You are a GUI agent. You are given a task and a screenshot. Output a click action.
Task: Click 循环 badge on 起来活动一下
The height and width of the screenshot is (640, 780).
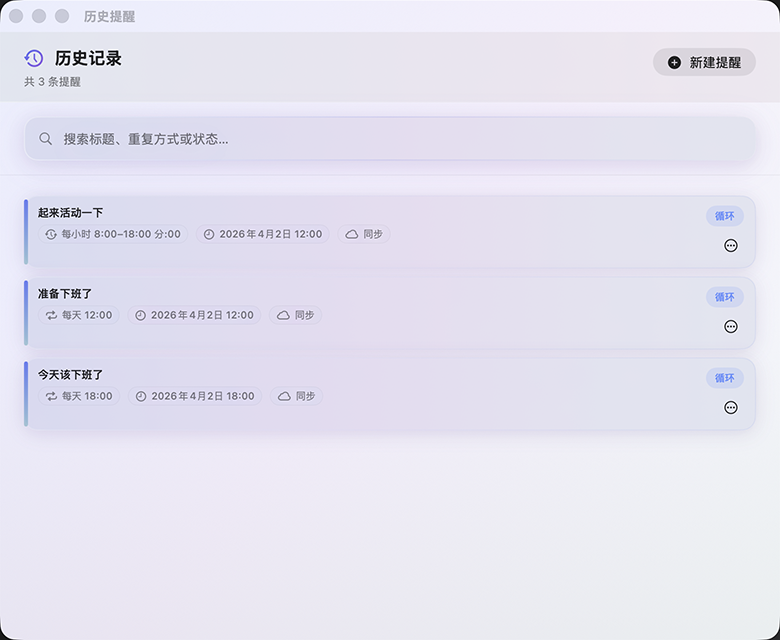pos(724,215)
